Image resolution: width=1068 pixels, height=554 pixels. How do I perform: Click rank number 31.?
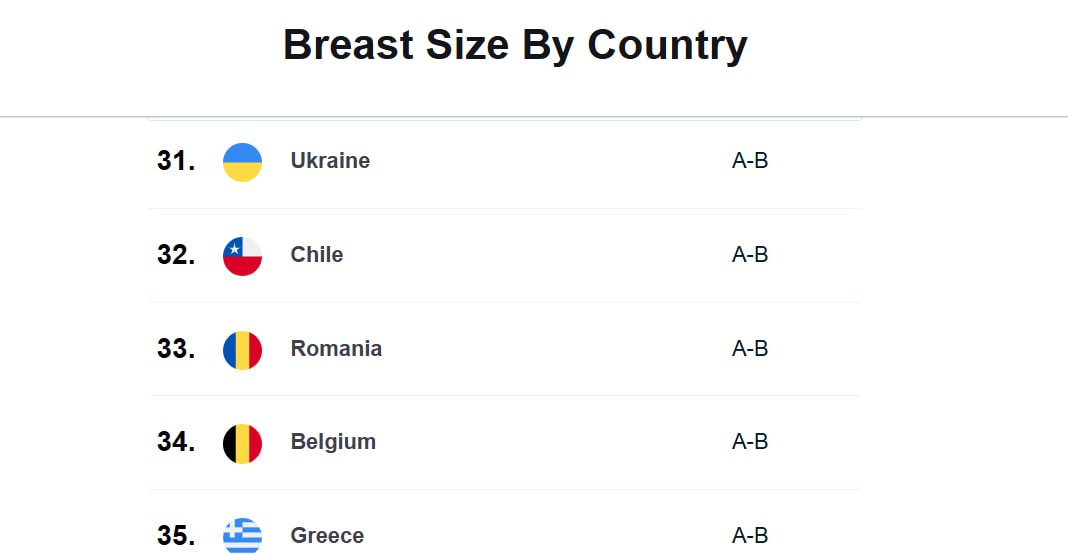[x=176, y=161]
